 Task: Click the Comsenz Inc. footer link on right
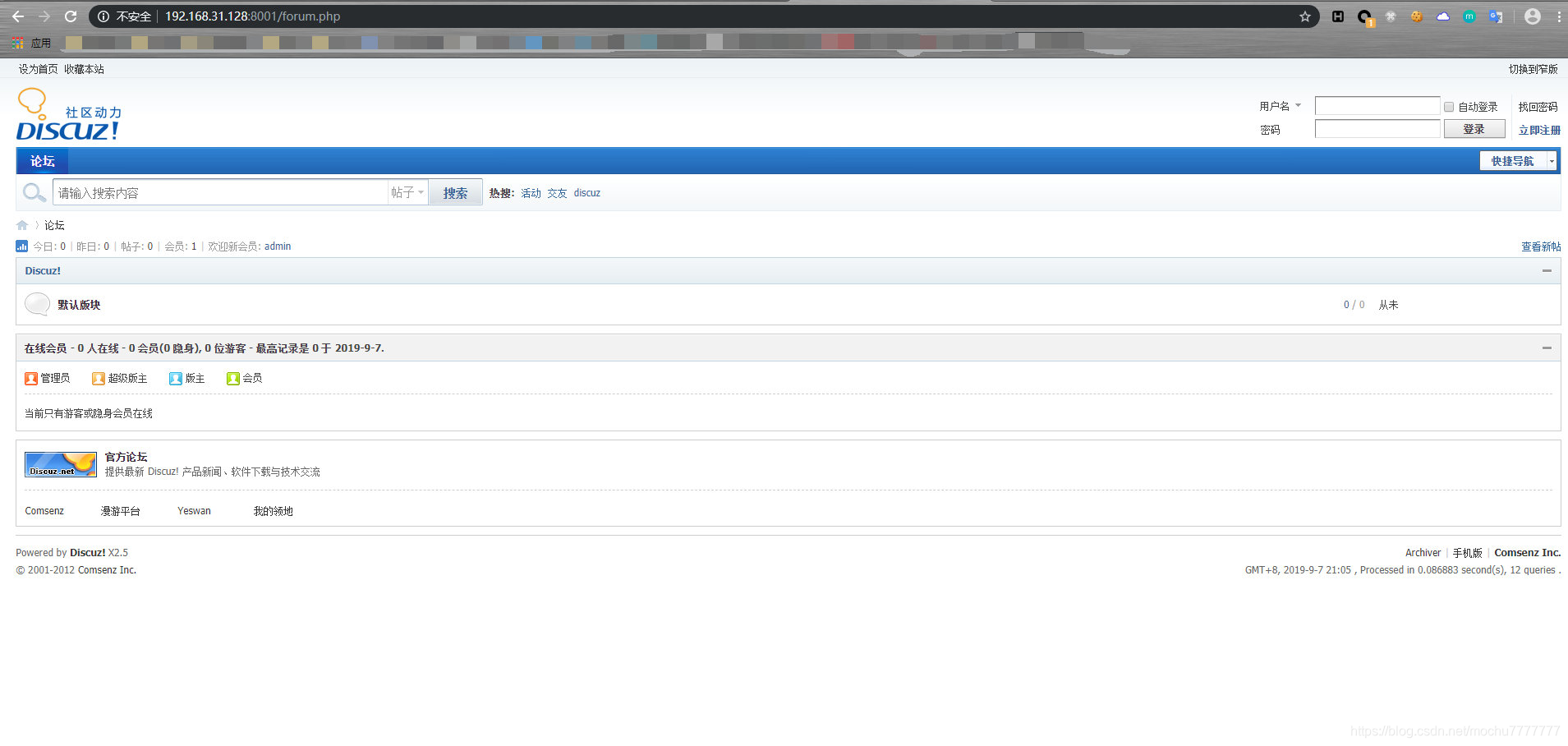pos(1527,553)
